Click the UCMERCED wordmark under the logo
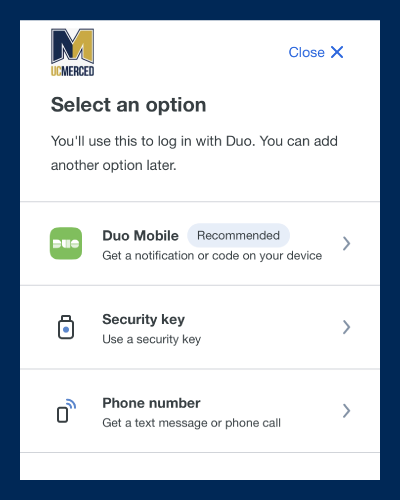Viewport: 400px width, 500px height. pyautogui.click(x=72, y=71)
